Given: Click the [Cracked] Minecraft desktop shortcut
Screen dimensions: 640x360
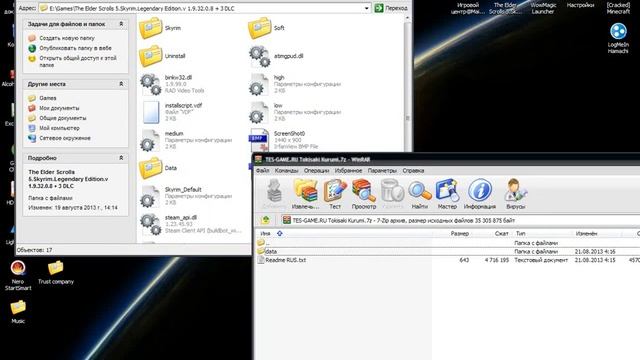Looking at the screenshot, I should [618, 8].
